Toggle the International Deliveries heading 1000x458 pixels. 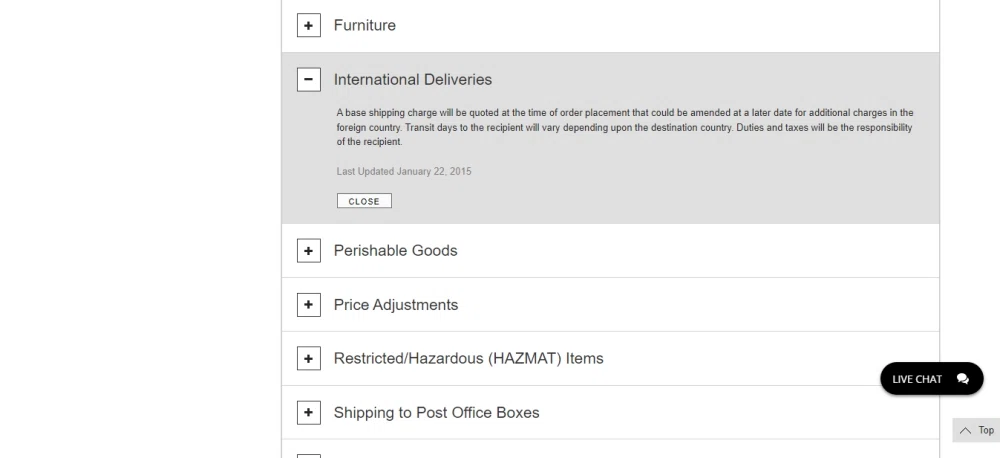click(413, 80)
